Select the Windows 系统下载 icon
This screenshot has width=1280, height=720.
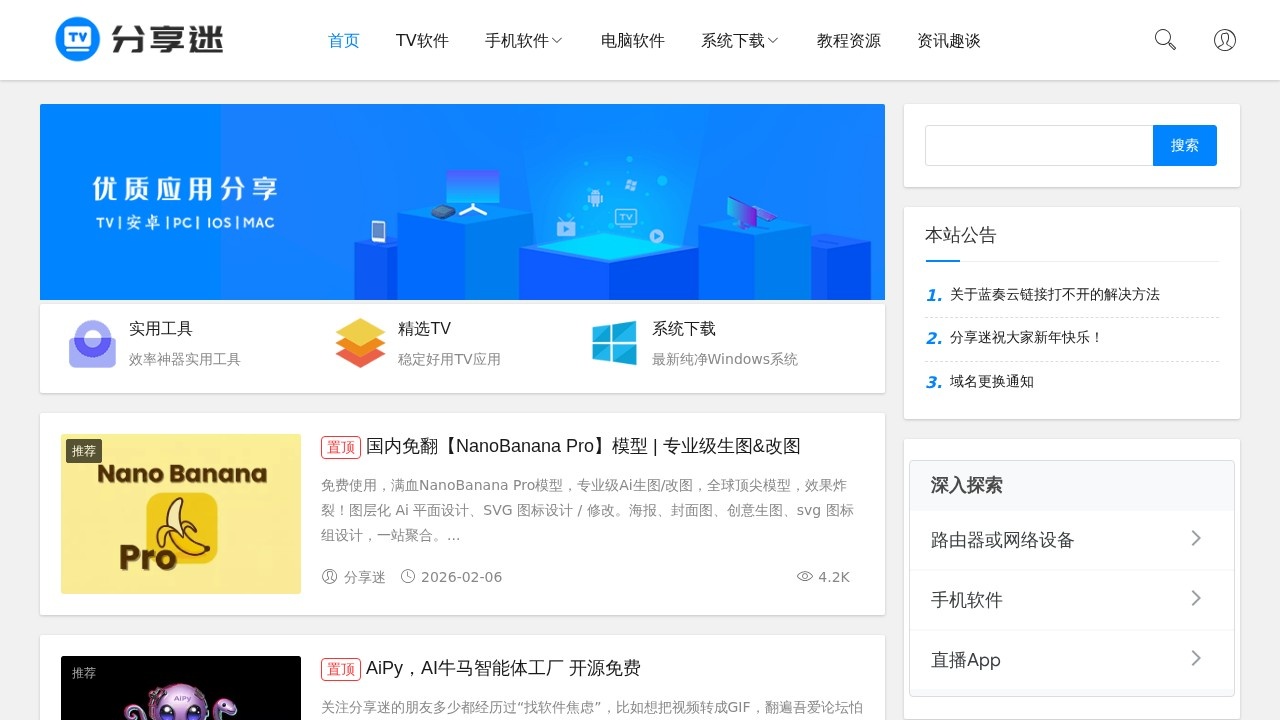(614, 343)
